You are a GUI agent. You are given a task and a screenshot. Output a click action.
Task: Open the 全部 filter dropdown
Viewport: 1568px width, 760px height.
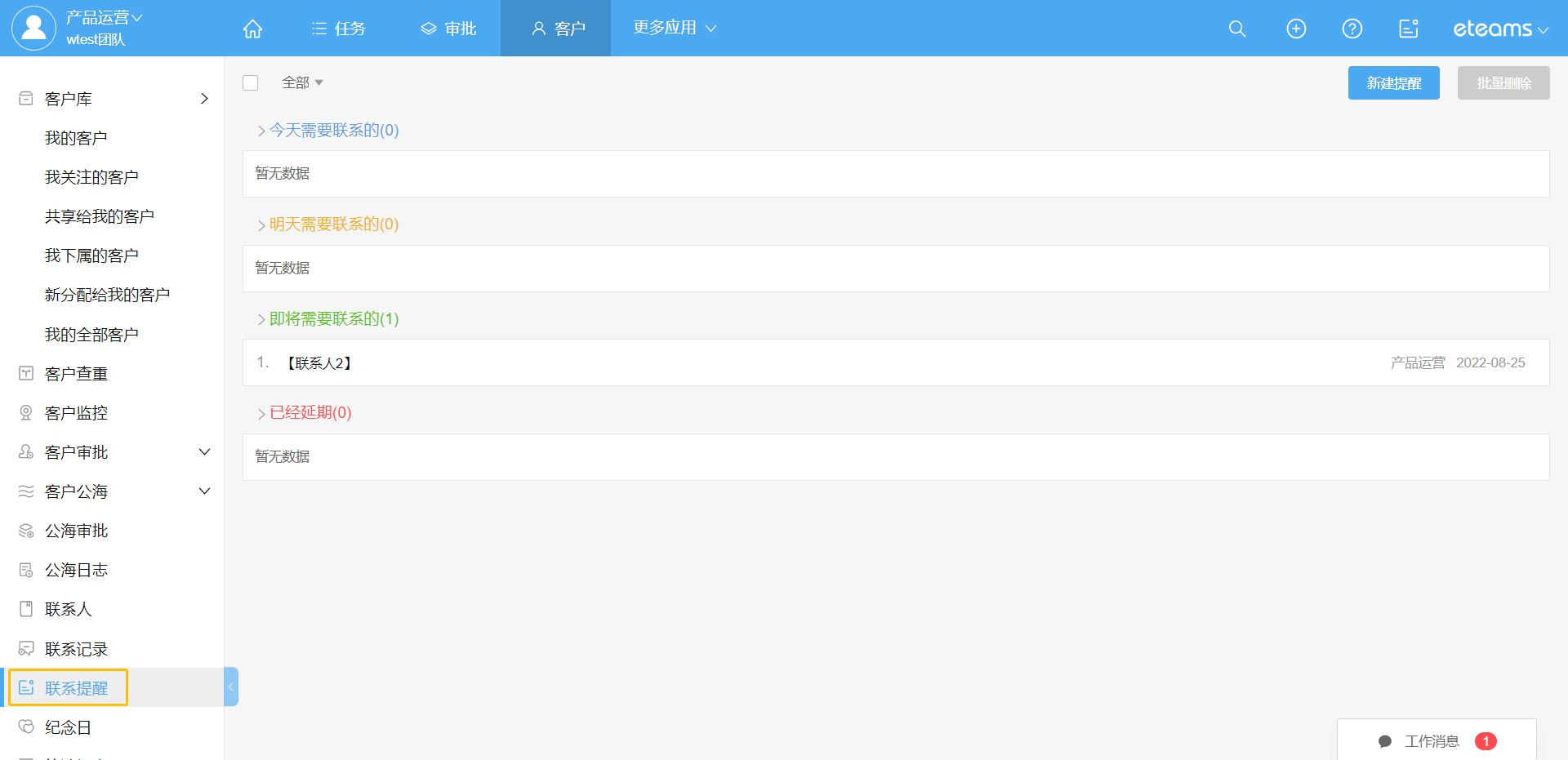click(x=302, y=82)
